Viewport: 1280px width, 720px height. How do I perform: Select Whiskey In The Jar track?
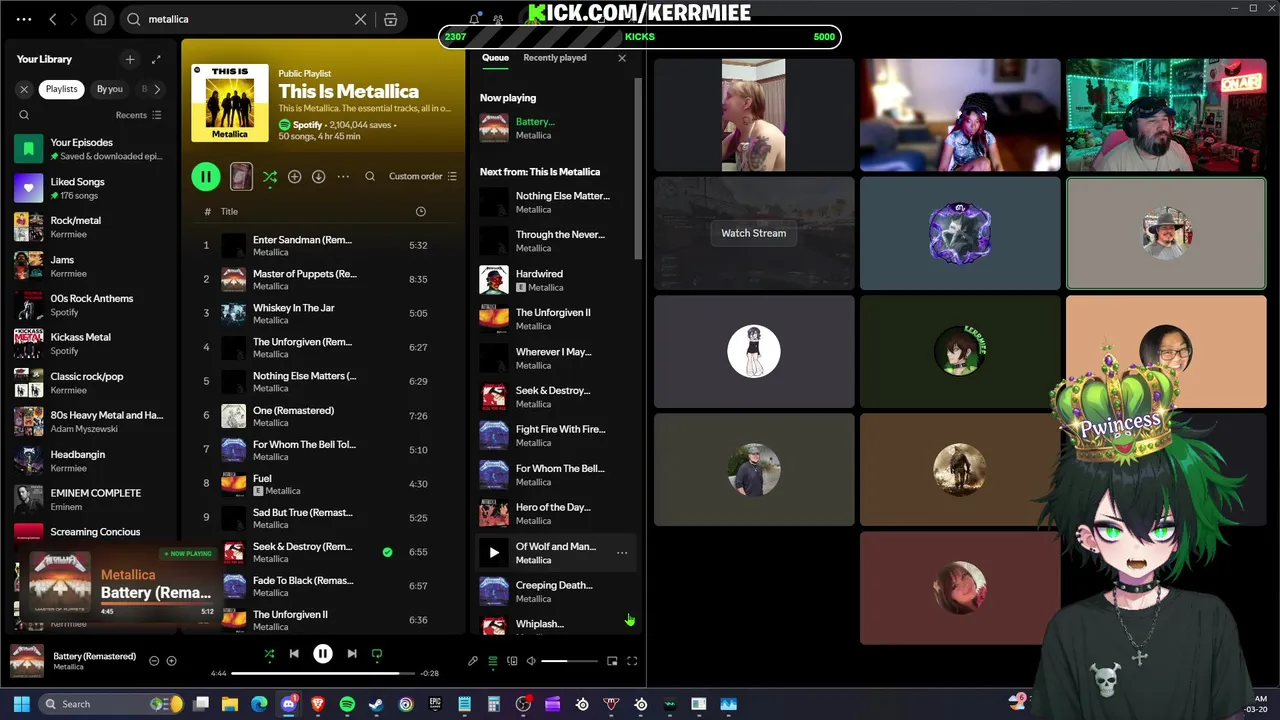click(x=325, y=313)
